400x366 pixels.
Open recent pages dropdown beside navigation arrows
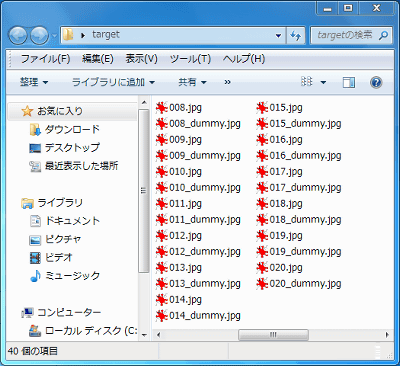pos(54,36)
